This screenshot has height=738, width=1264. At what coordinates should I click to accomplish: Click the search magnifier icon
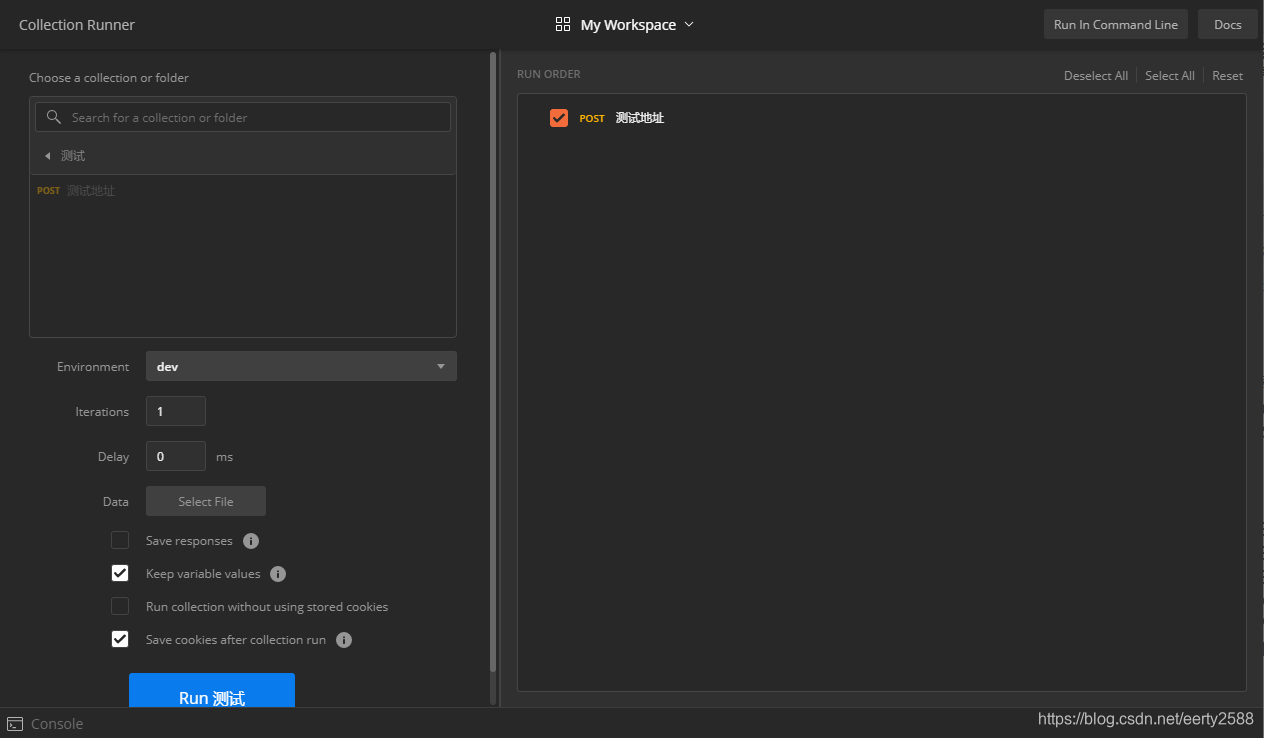point(54,117)
